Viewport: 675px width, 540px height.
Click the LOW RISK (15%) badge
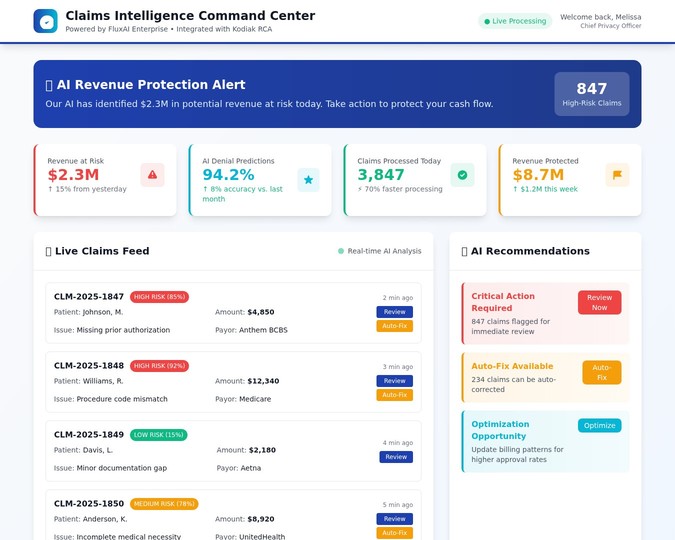(158, 434)
